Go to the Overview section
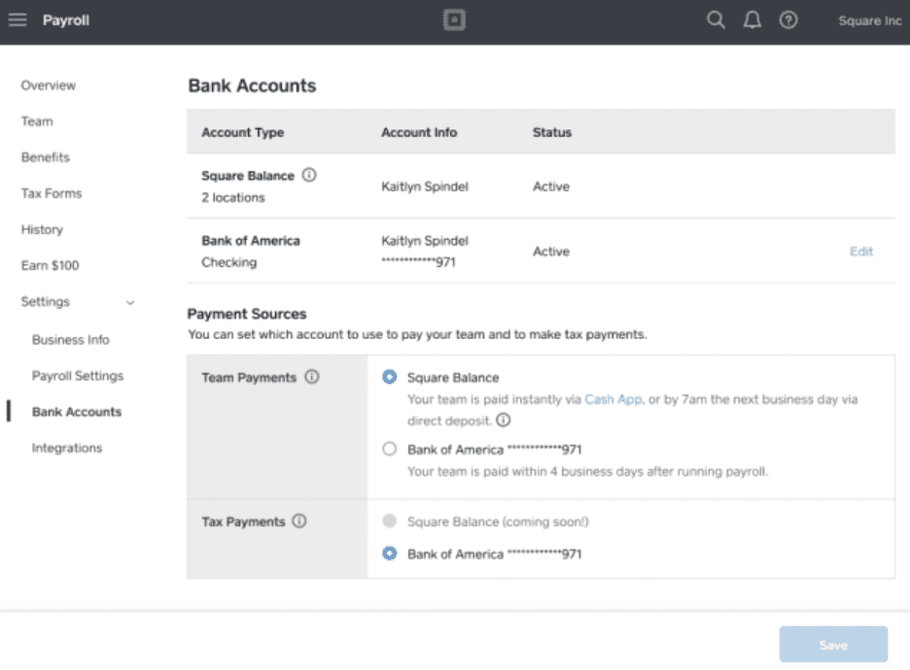The image size is (910, 670). 48,85
